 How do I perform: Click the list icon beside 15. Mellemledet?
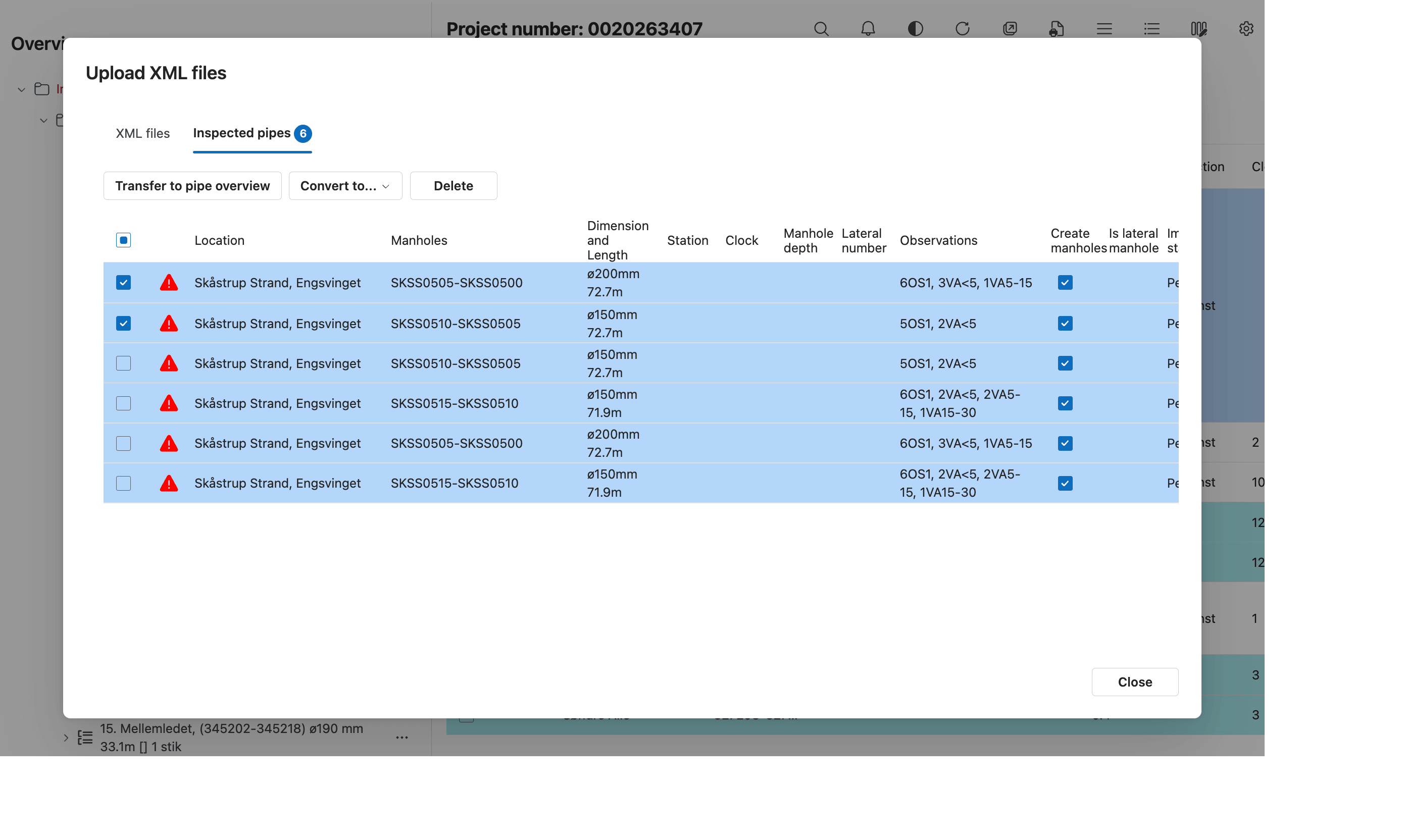(x=85, y=737)
